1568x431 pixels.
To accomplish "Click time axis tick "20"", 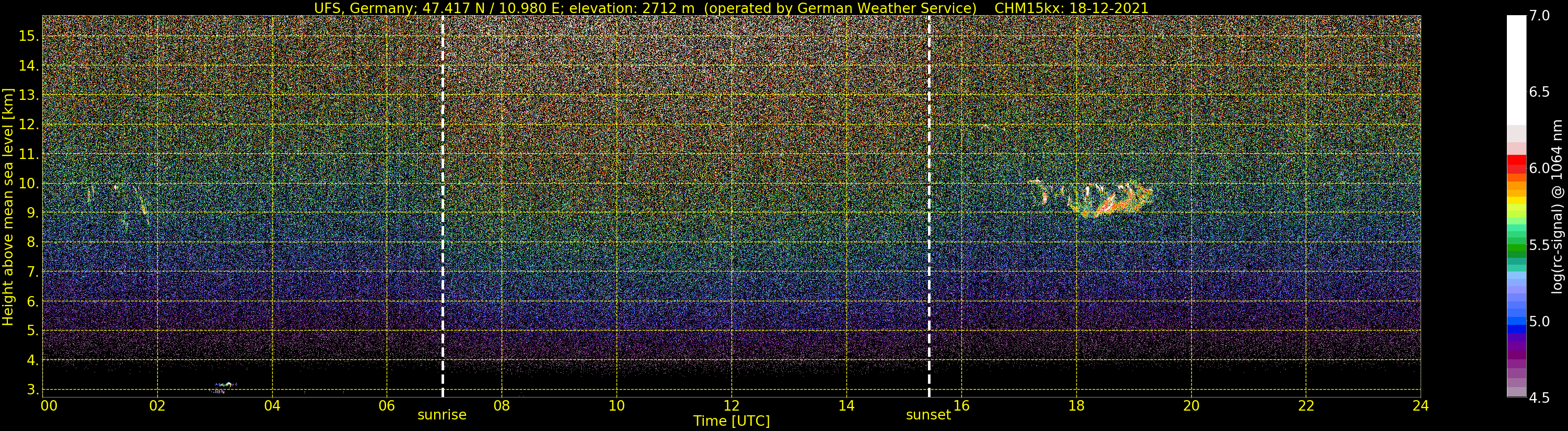I will click(x=1191, y=406).
